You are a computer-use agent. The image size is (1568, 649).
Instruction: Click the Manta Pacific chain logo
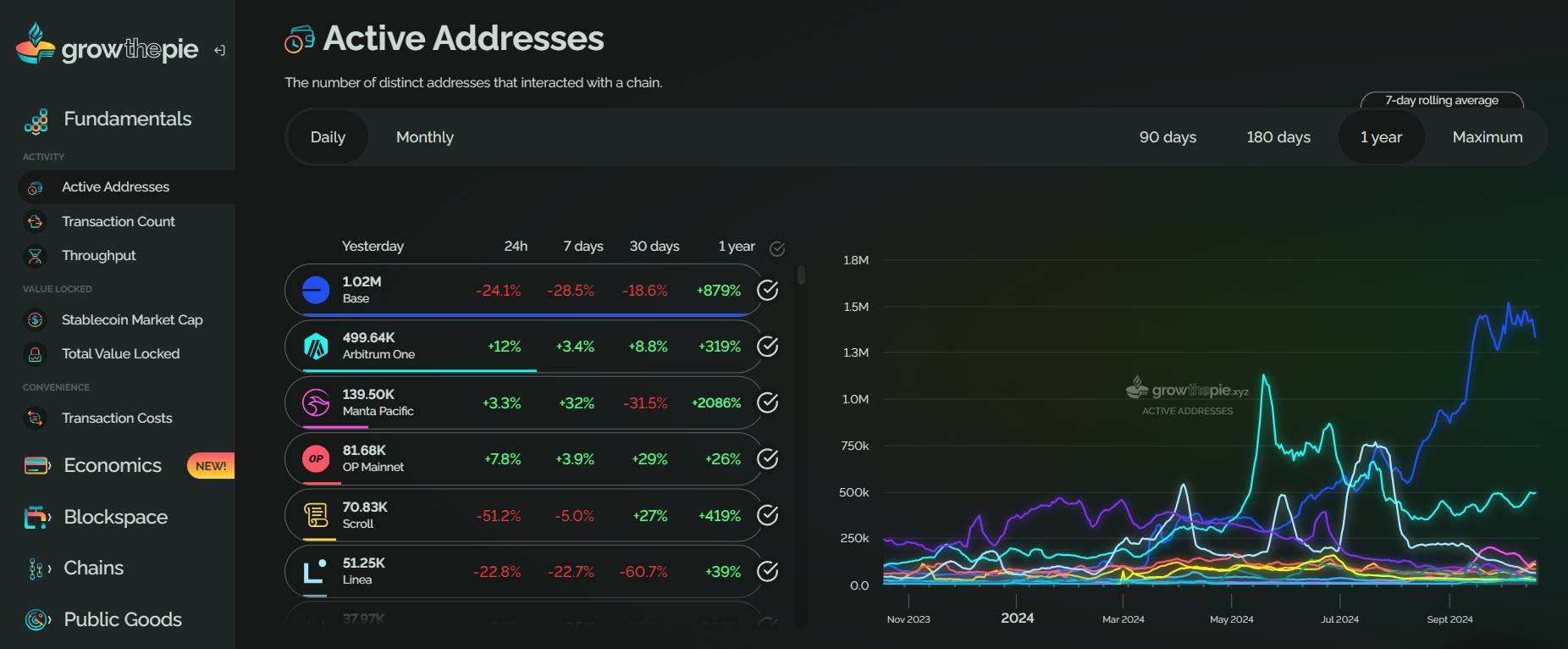coord(316,402)
